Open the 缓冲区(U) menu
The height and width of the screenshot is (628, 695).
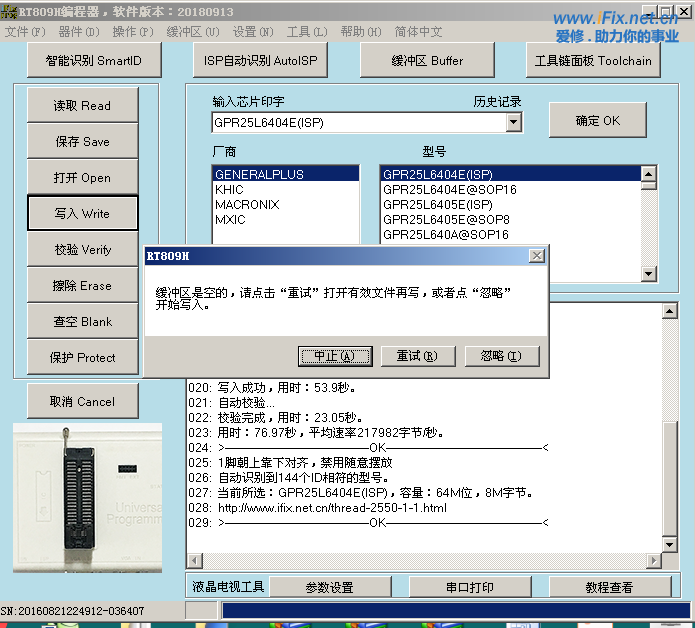tap(193, 32)
